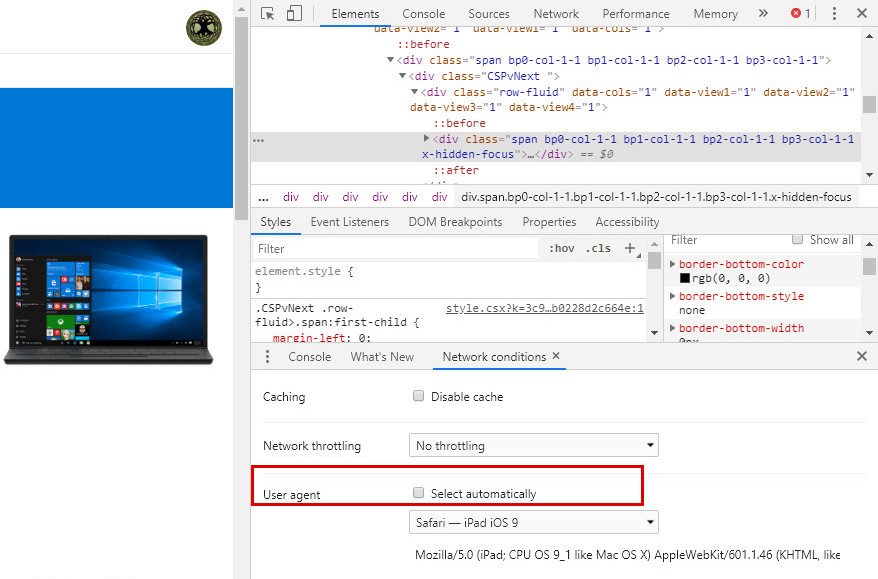Switch to the drawer Console tab
This screenshot has width=878, height=579.
[309, 357]
